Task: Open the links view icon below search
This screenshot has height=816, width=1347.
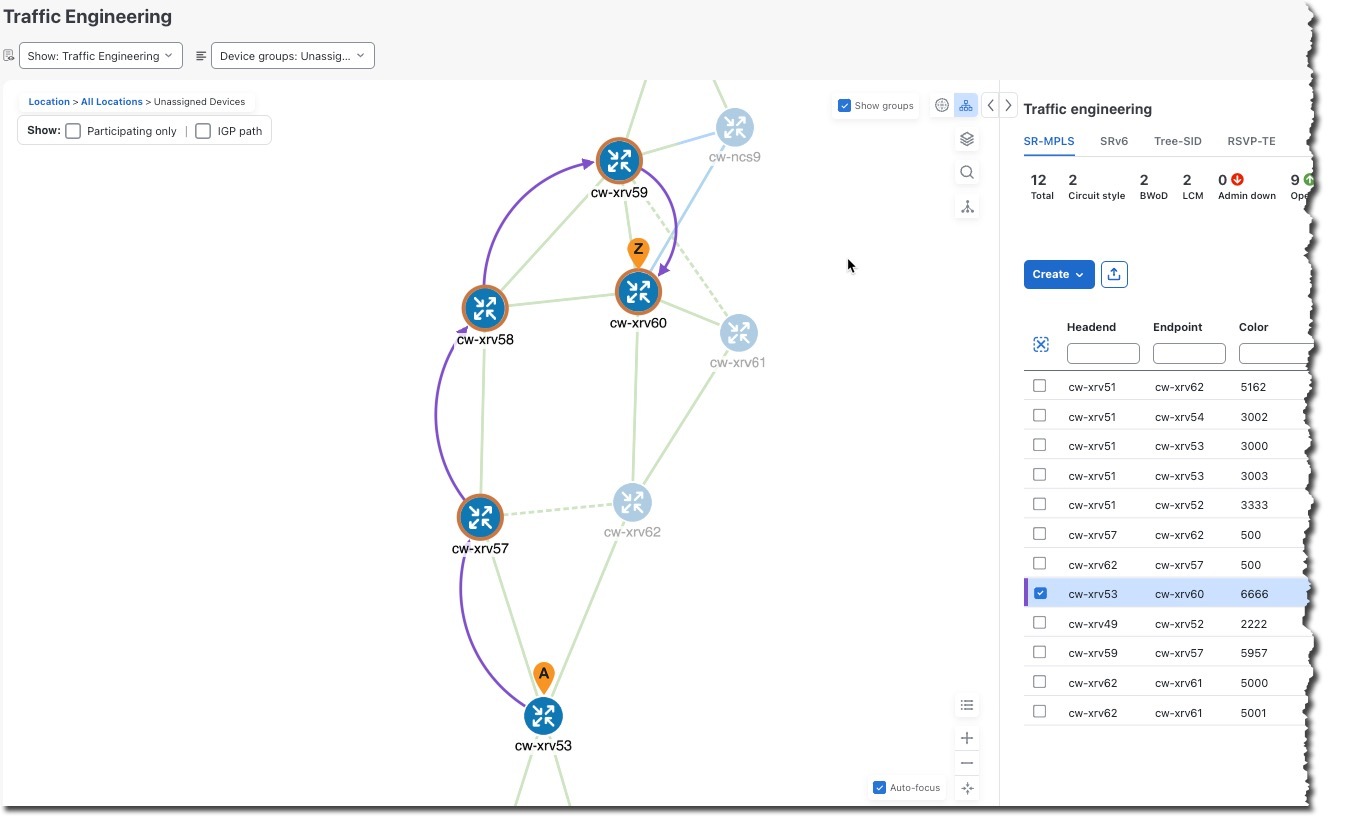Action: point(966,207)
